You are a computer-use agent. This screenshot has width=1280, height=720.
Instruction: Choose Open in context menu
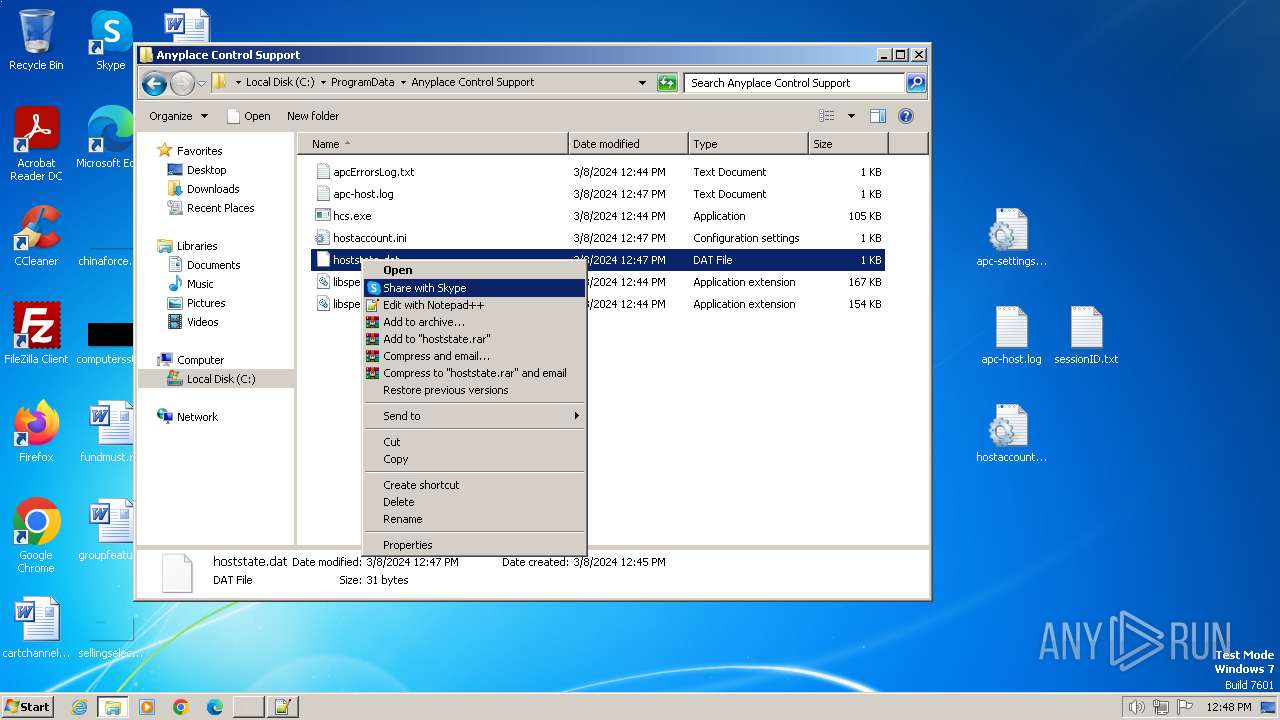point(474,270)
